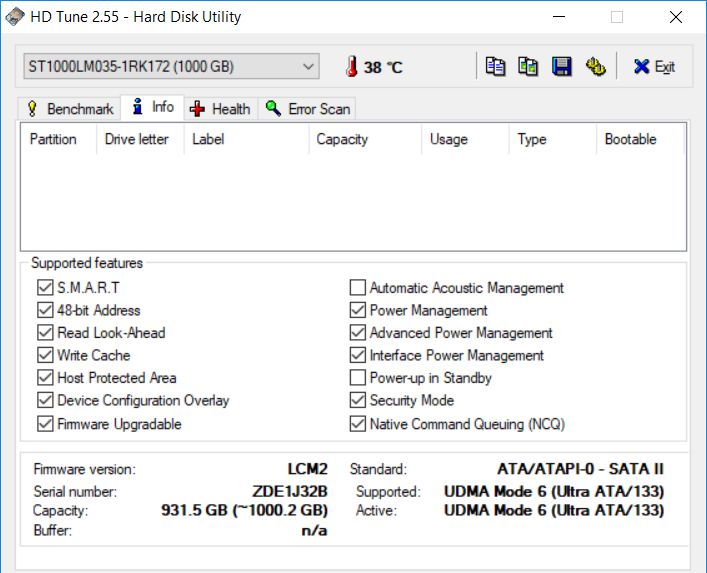
Task: Click the Drive letter column header
Action: click(x=140, y=139)
